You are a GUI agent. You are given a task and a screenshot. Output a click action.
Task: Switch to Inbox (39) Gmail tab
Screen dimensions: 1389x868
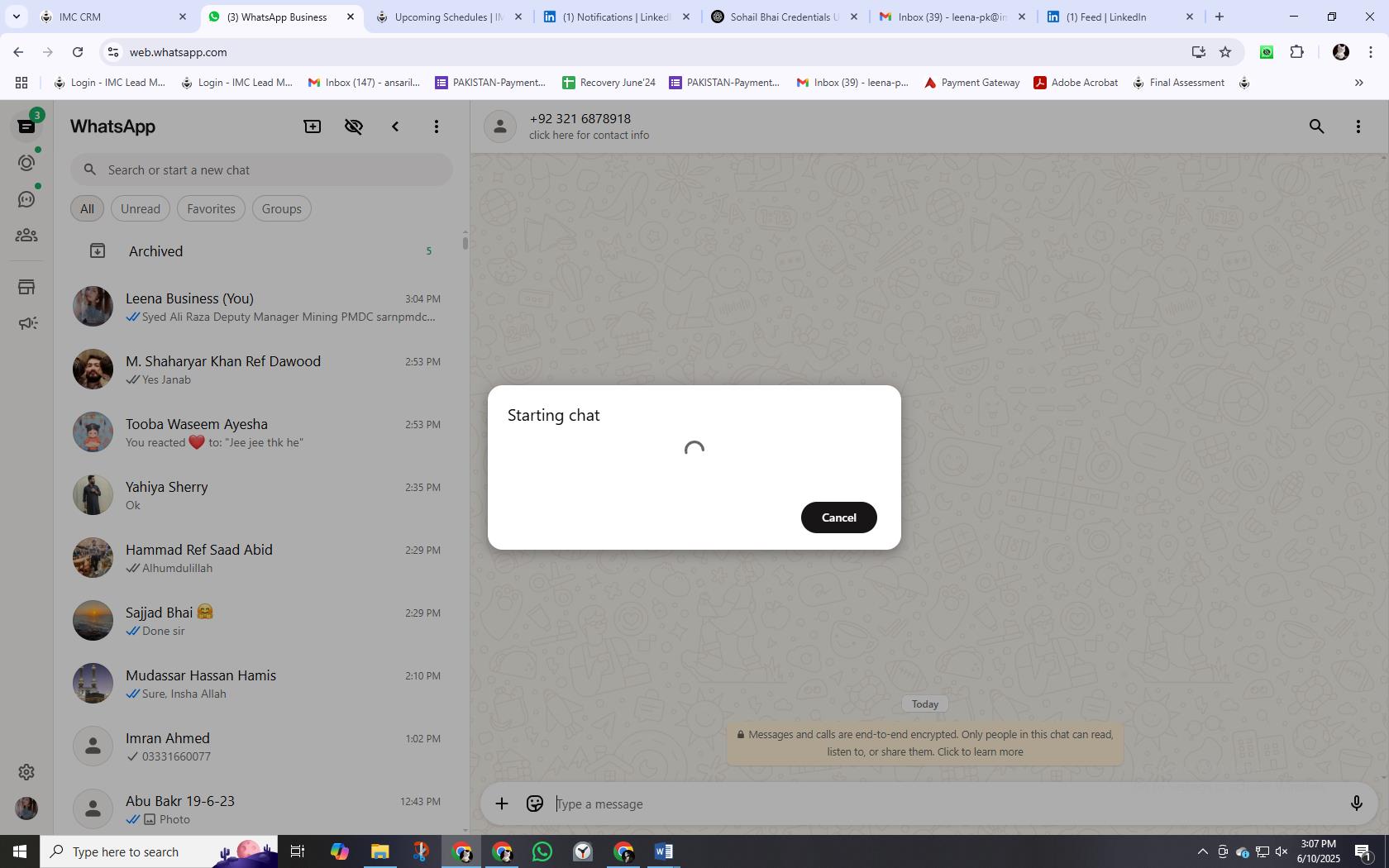pos(951,17)
